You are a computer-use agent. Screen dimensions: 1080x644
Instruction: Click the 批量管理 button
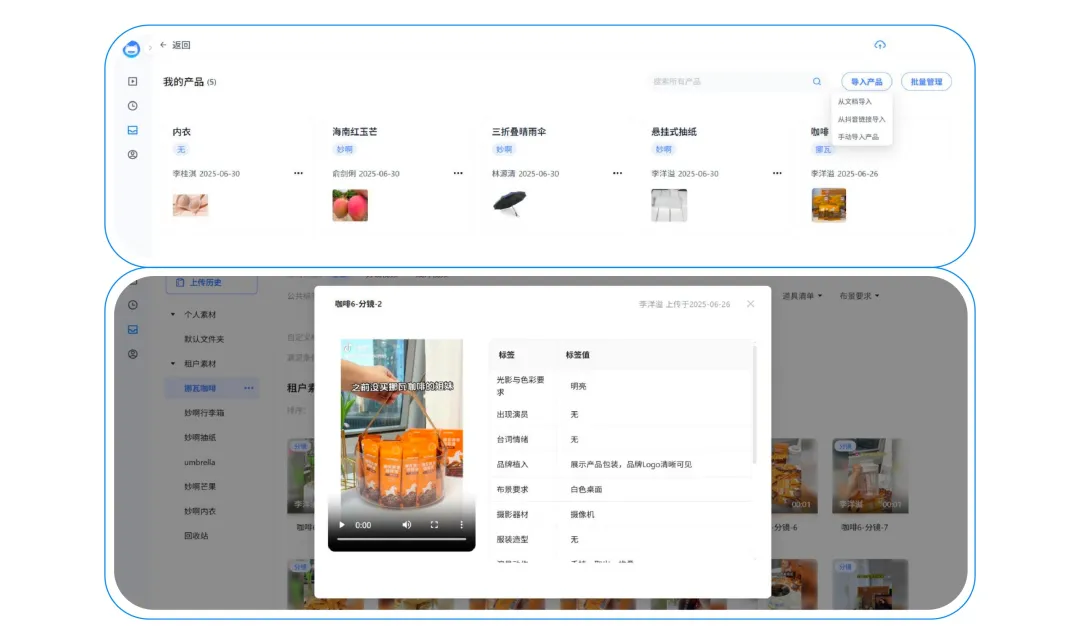pyautogui.click(x=927, y=81)
